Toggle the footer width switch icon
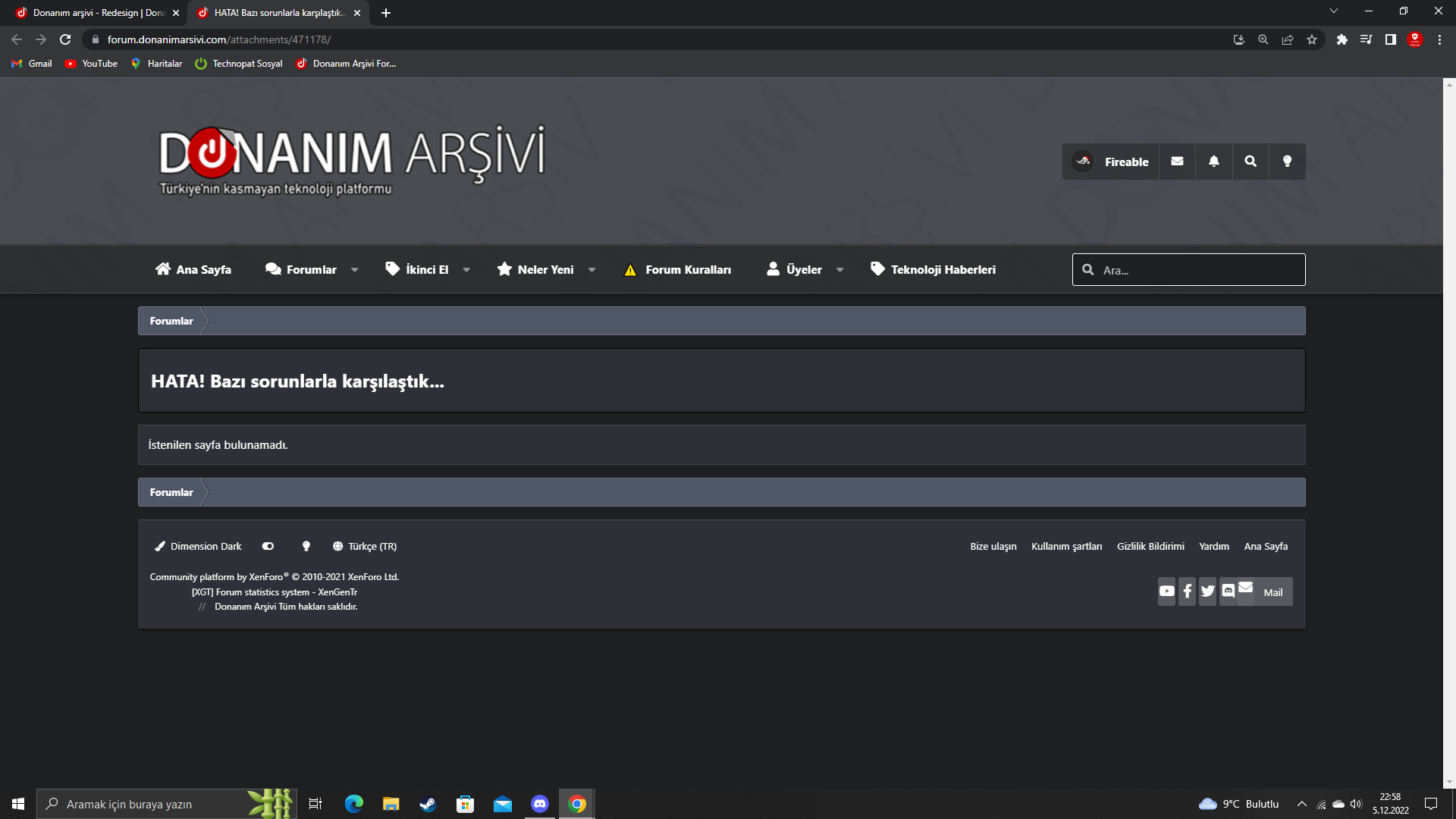 268,546
